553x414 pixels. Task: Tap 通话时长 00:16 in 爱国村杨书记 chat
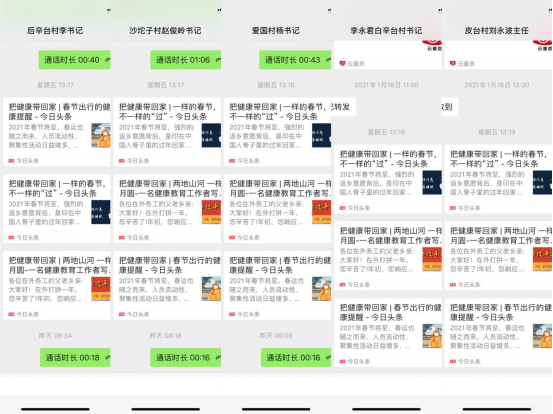pos(296,358)
